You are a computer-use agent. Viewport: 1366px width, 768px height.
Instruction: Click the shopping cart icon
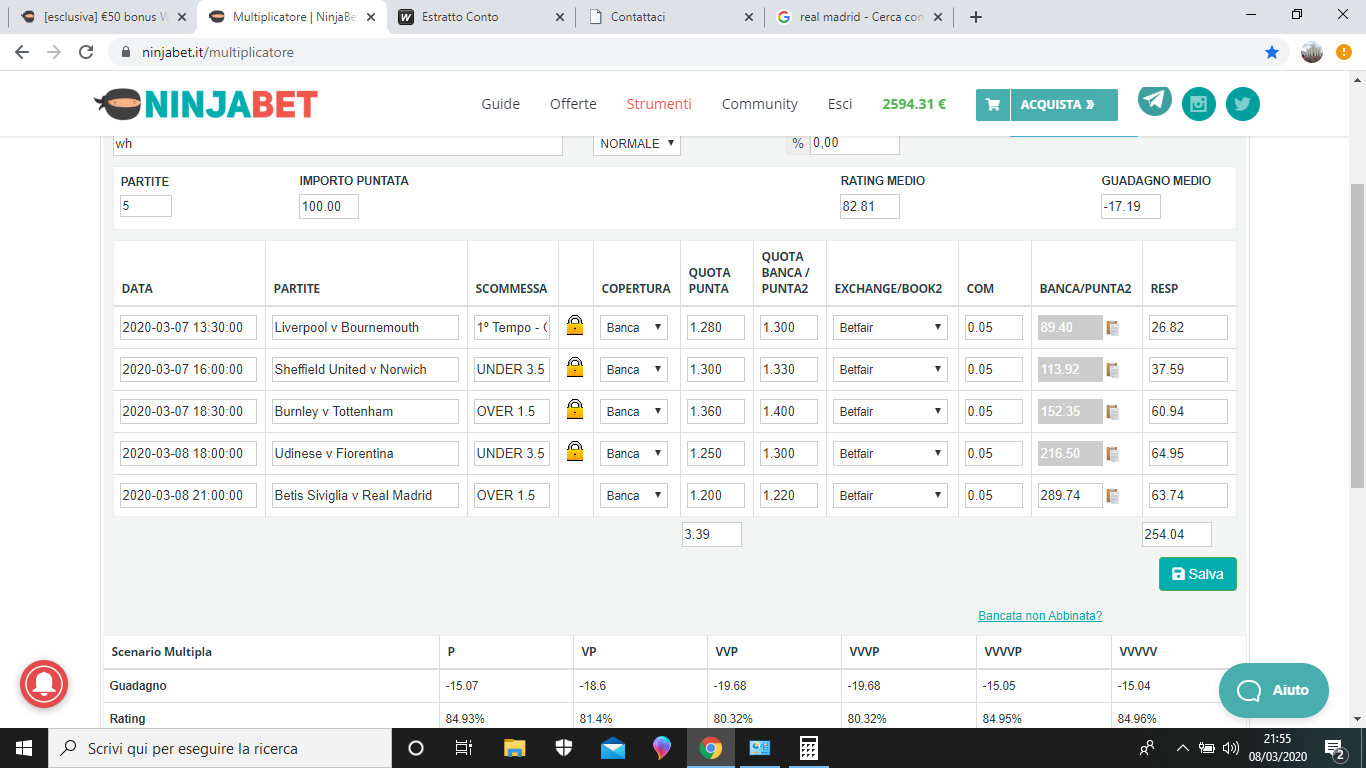click(x=993, y=104)
